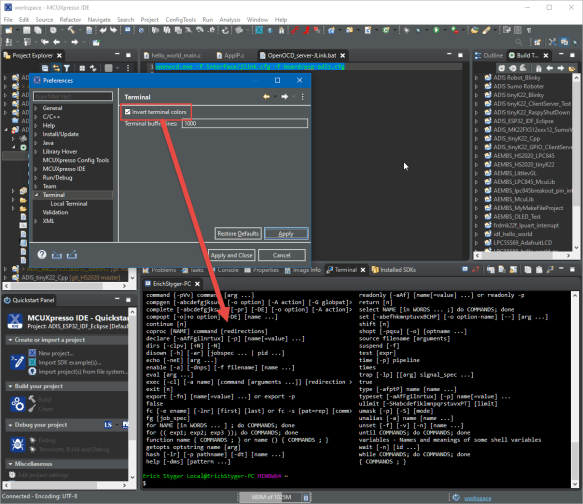The height and width of the screenshot is (504, 583).
Task: Open the Navigate menu
Action: (99, 20)
